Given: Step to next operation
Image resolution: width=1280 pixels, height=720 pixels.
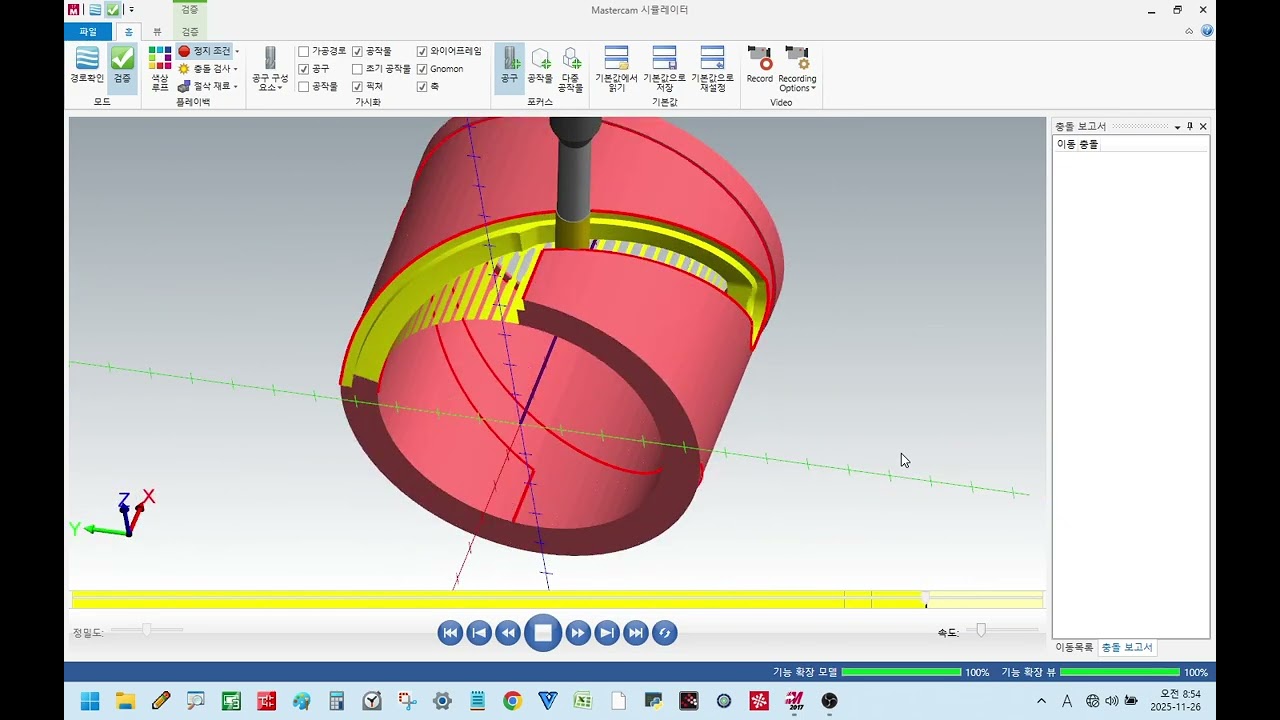Looking at the screenshot, I should click(x=607, y=633).
